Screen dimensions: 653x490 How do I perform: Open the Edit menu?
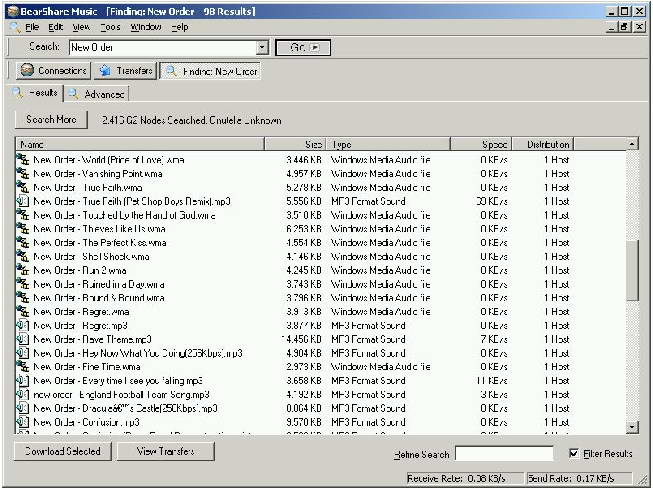[x=55, y=27]
